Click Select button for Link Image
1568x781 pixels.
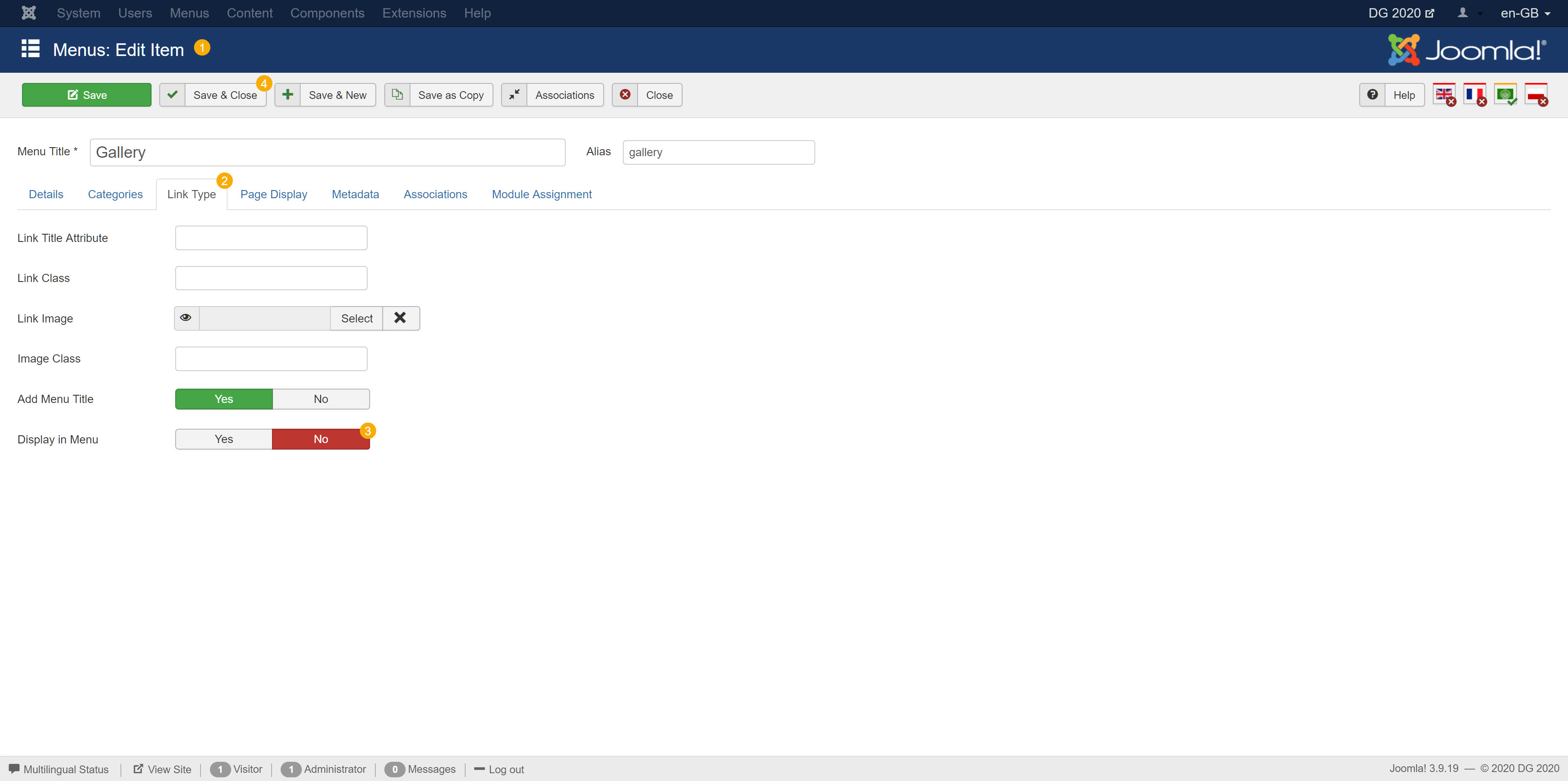[x=357, y=318]
